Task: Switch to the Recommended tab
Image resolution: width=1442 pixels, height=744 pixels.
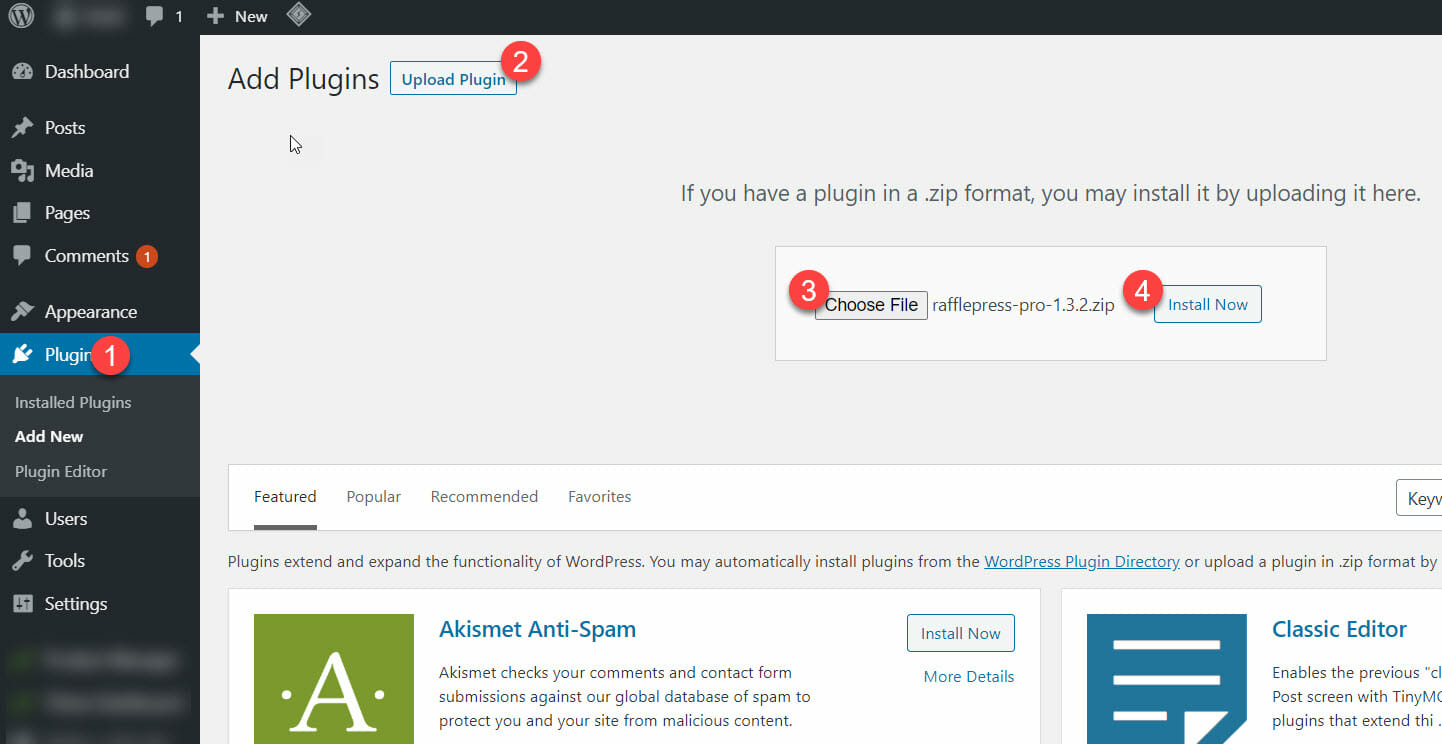Action: (484, 497)
